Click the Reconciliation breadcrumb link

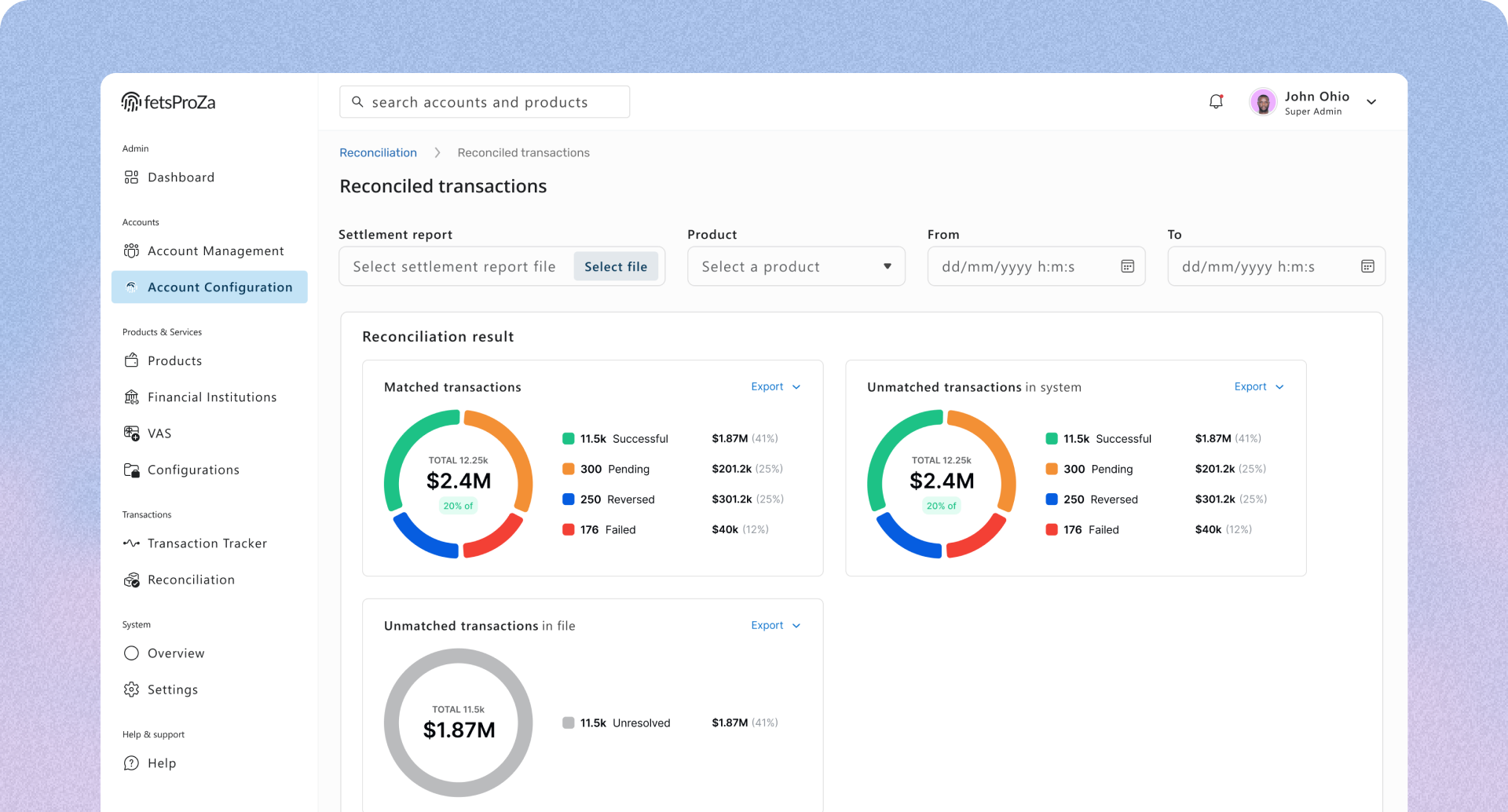(378, 152)
